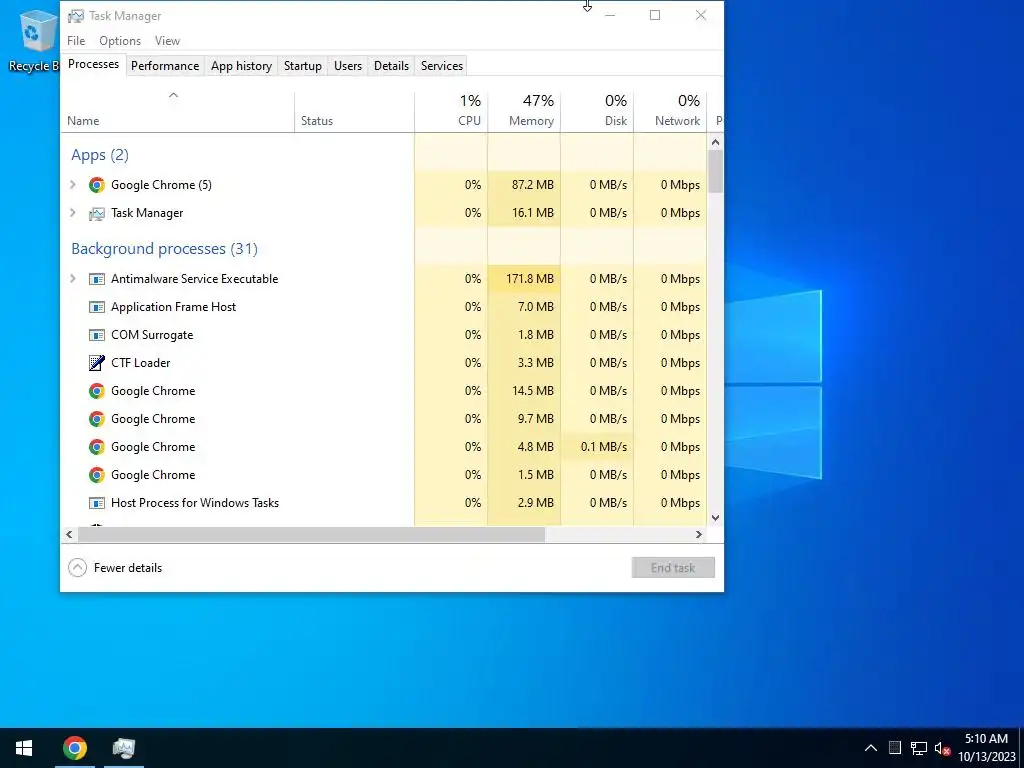Screen dimensions: 1024x768
Task: Open the File menu
Action: click(x=76, y=40)
